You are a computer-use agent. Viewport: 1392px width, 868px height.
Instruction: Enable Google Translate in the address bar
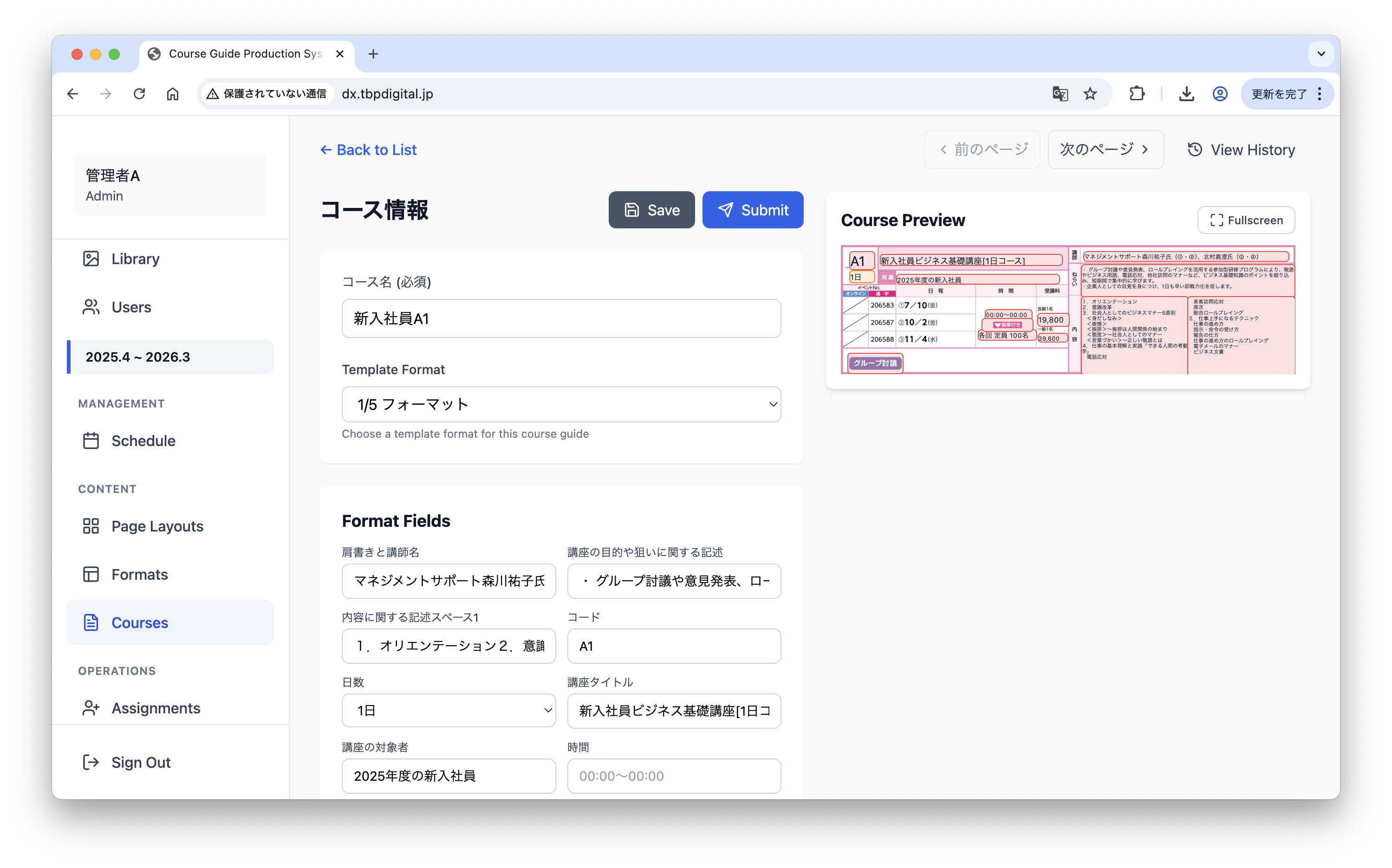coord(1060,94)
